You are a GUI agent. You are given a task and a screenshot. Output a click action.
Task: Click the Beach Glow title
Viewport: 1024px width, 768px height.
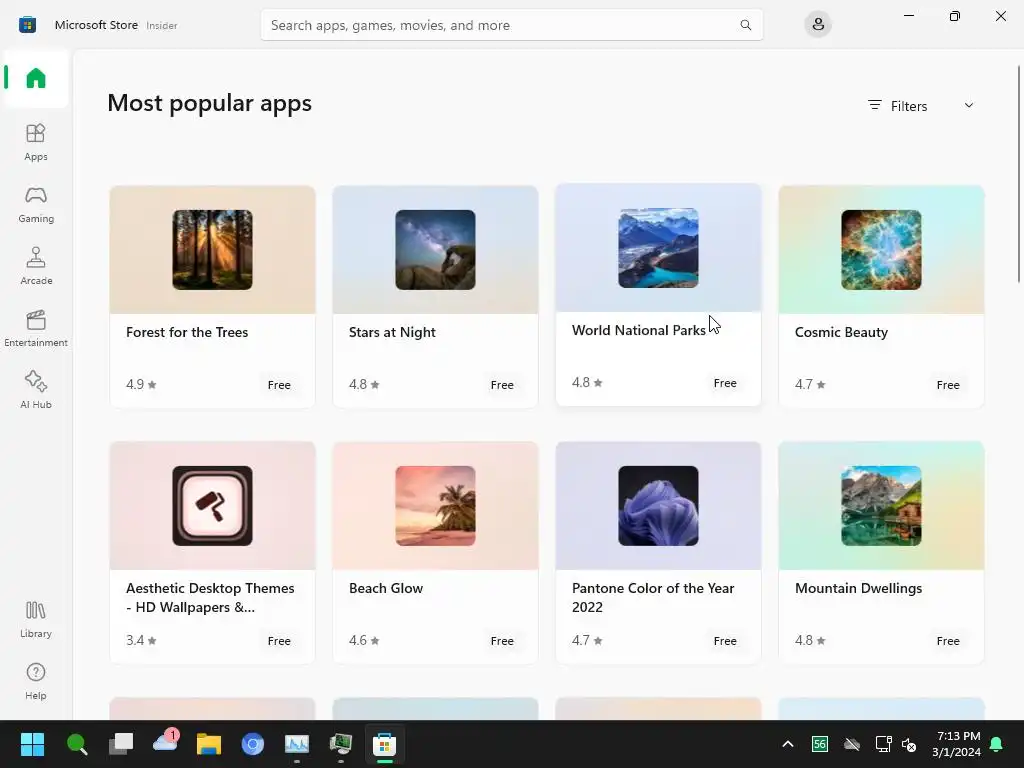[385, 588]
